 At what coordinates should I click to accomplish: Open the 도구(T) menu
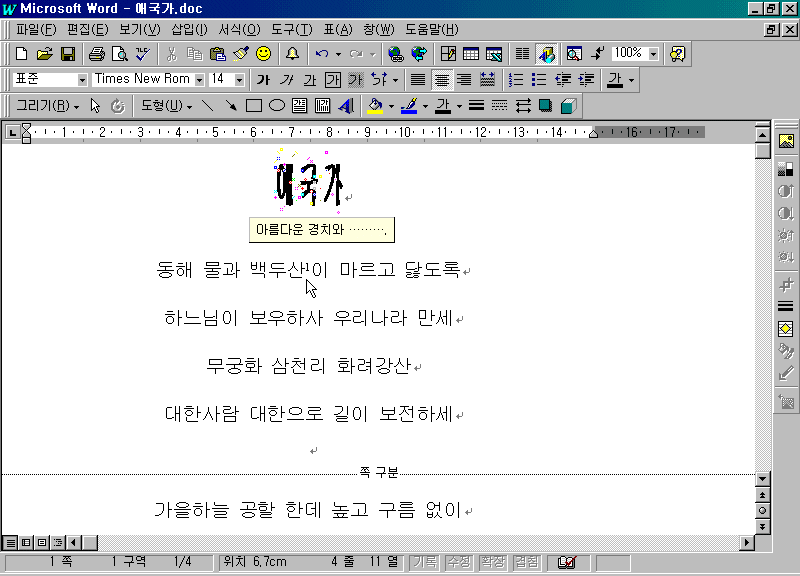pos(291,30)
